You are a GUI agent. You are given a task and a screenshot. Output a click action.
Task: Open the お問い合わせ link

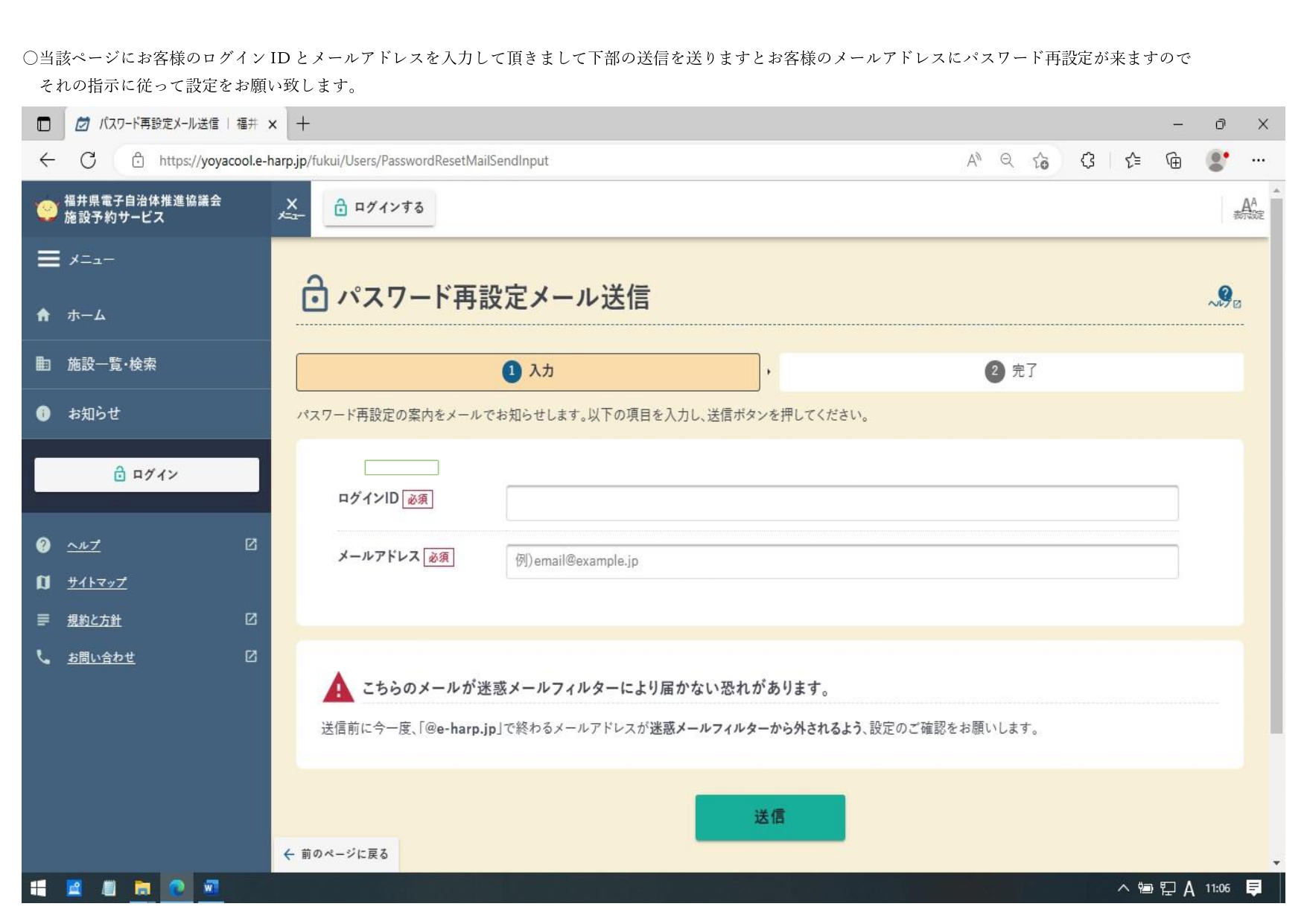[101, 657]
